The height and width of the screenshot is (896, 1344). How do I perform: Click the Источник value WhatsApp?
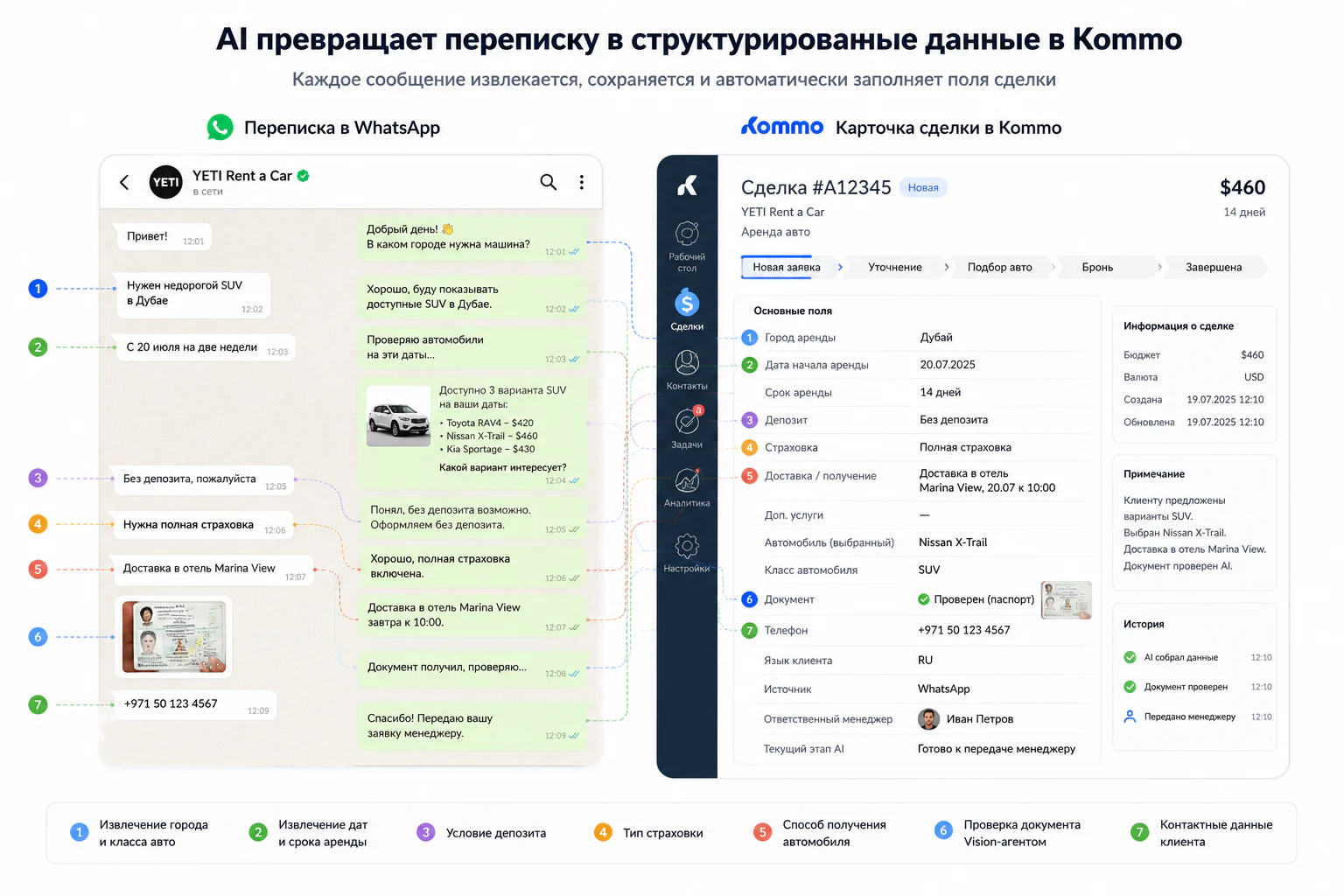(943, 689)
